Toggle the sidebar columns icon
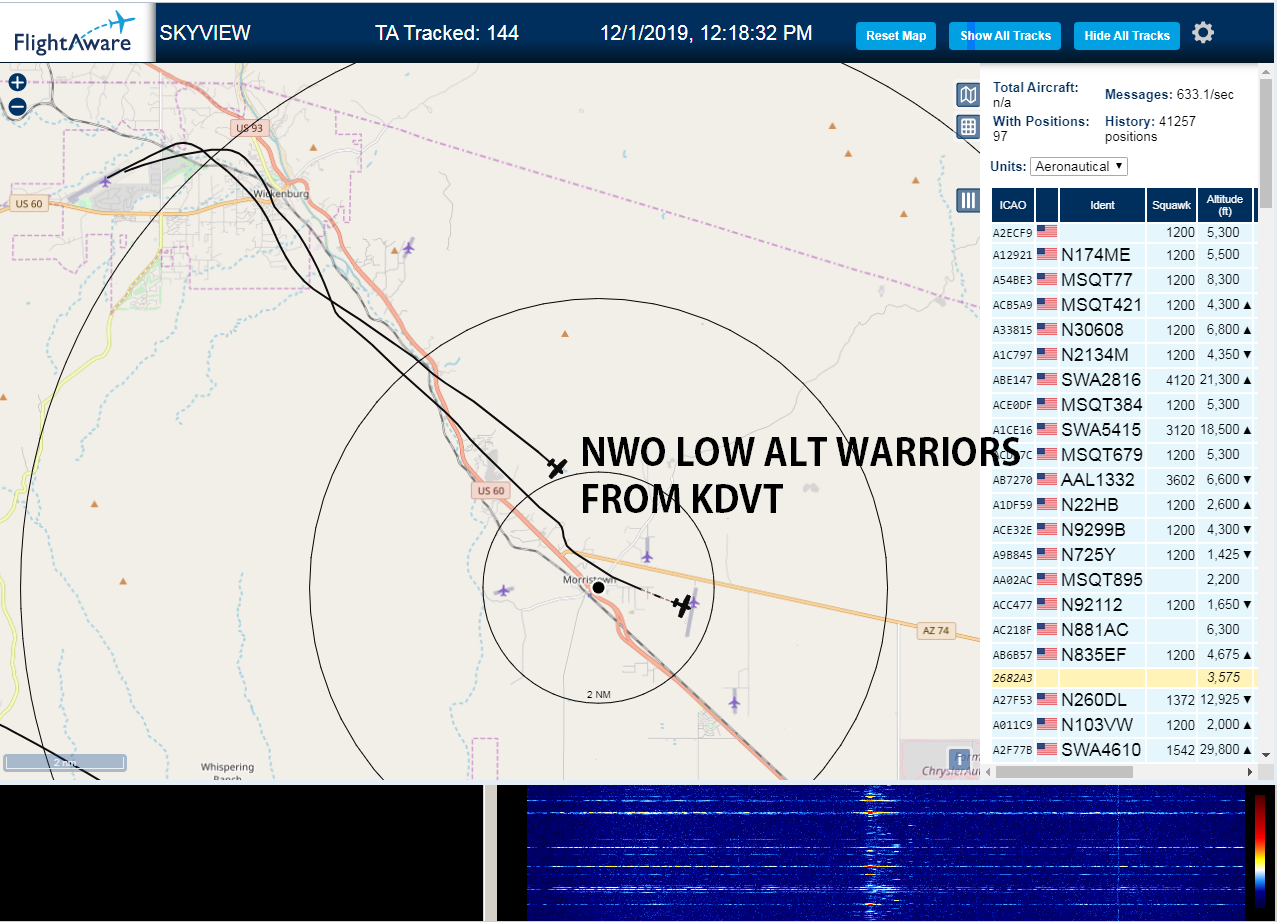Image resolution: width=1277 pixels, height=923 pixels. (967, 200)
